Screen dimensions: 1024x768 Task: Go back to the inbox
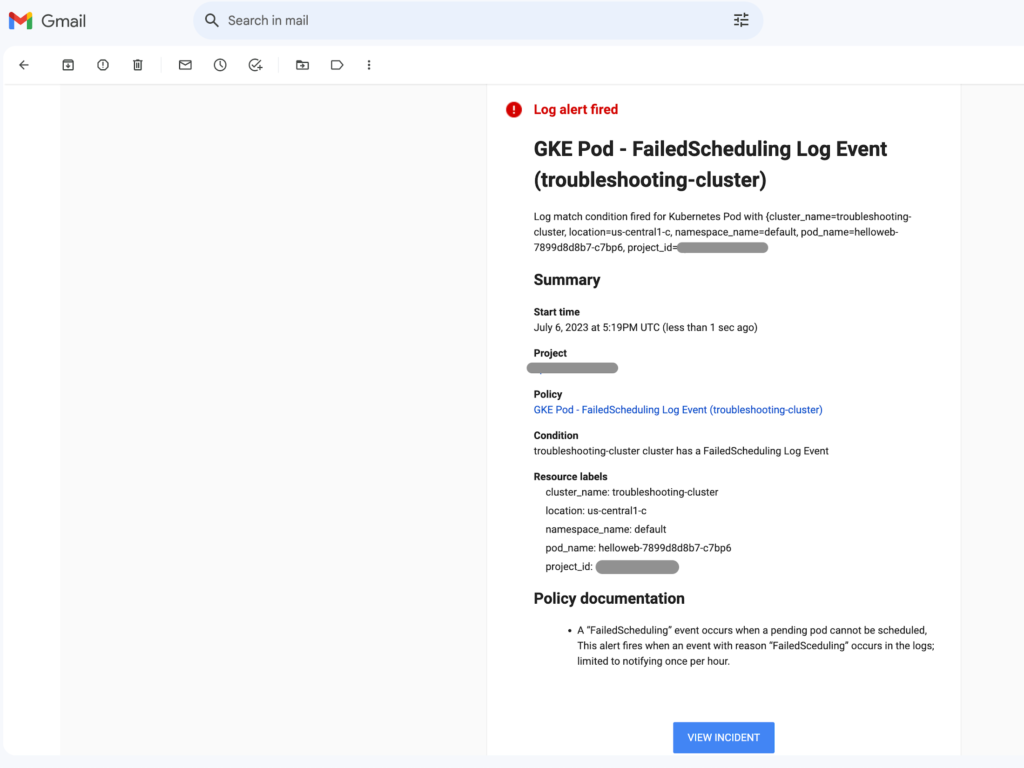[24, 64]
